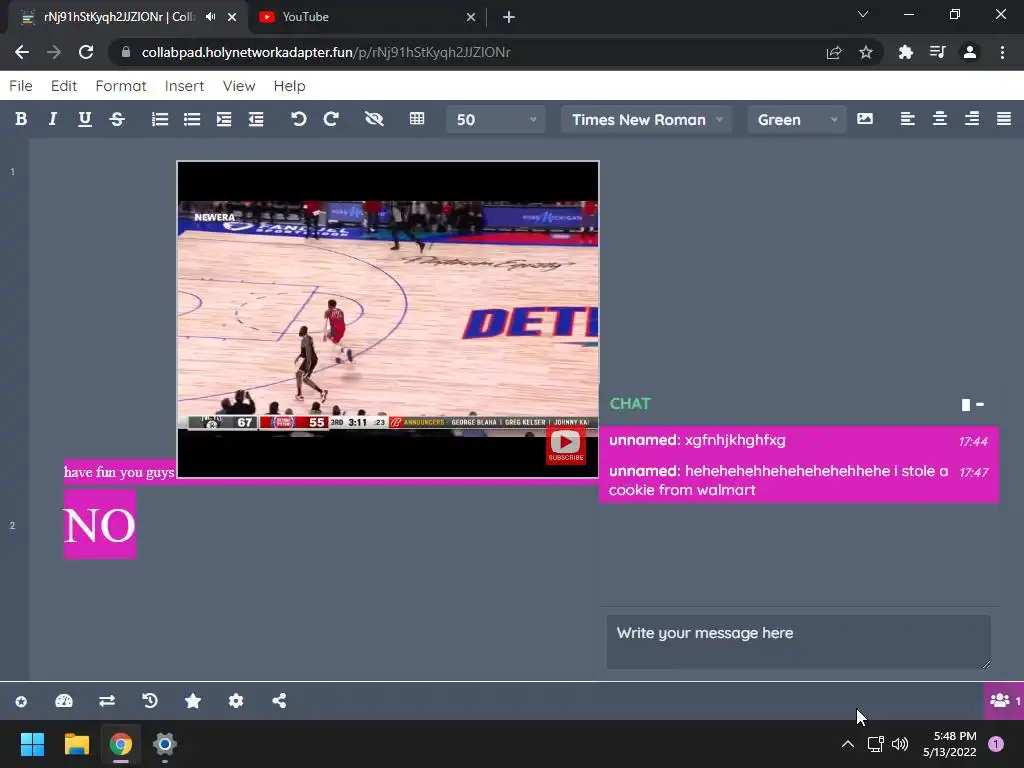Align text right
Screen dimensions: 1024x768
coord(972,119)
